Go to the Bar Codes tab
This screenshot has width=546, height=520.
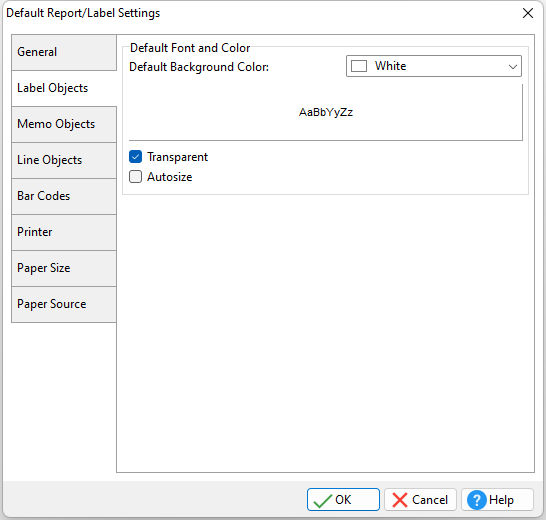coord(64,196)
